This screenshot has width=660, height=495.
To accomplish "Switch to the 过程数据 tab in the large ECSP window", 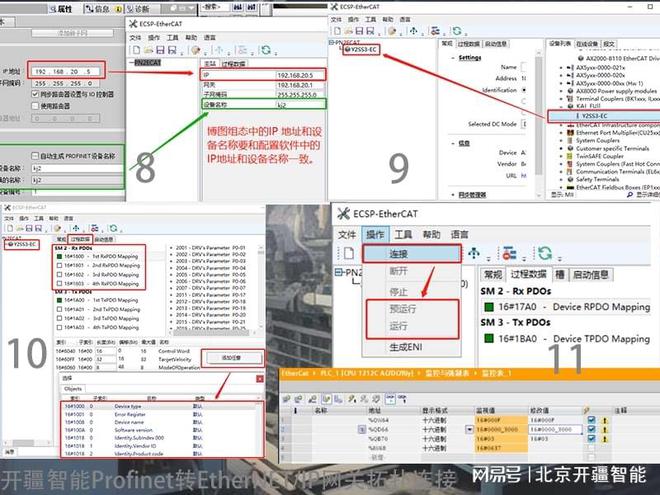I will pos(528,275).
